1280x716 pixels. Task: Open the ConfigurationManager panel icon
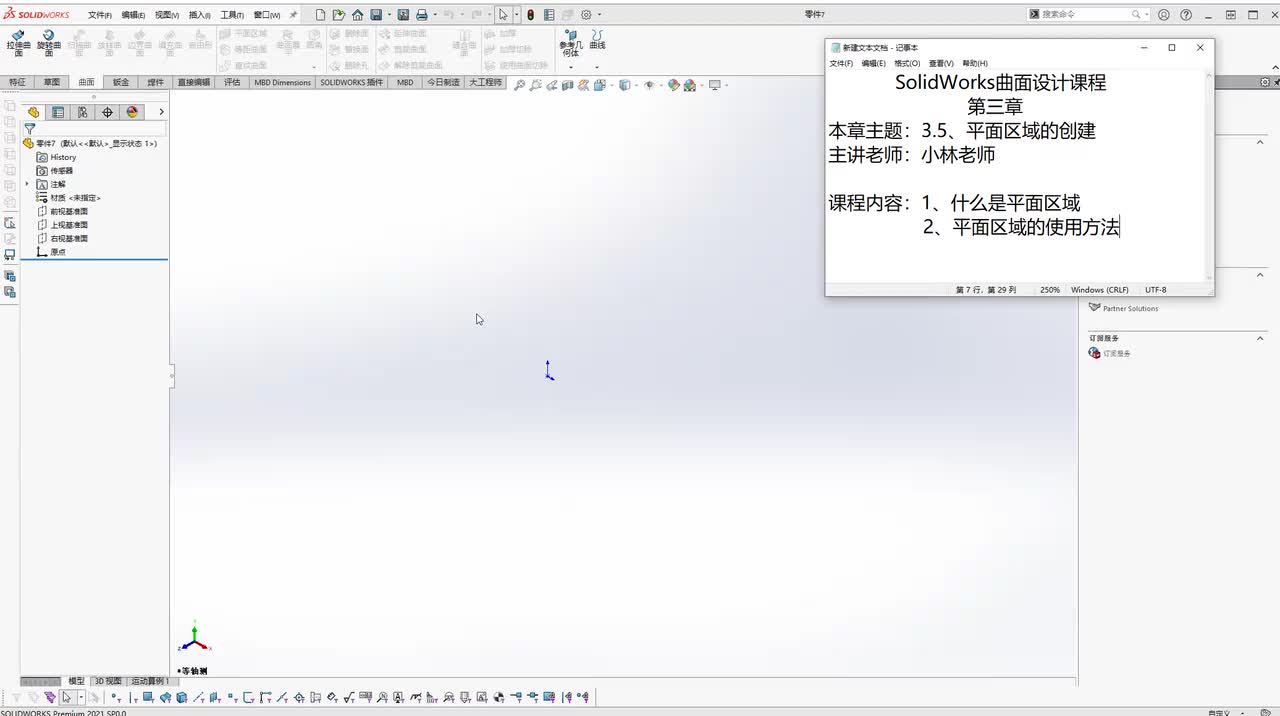pos(83,112)
